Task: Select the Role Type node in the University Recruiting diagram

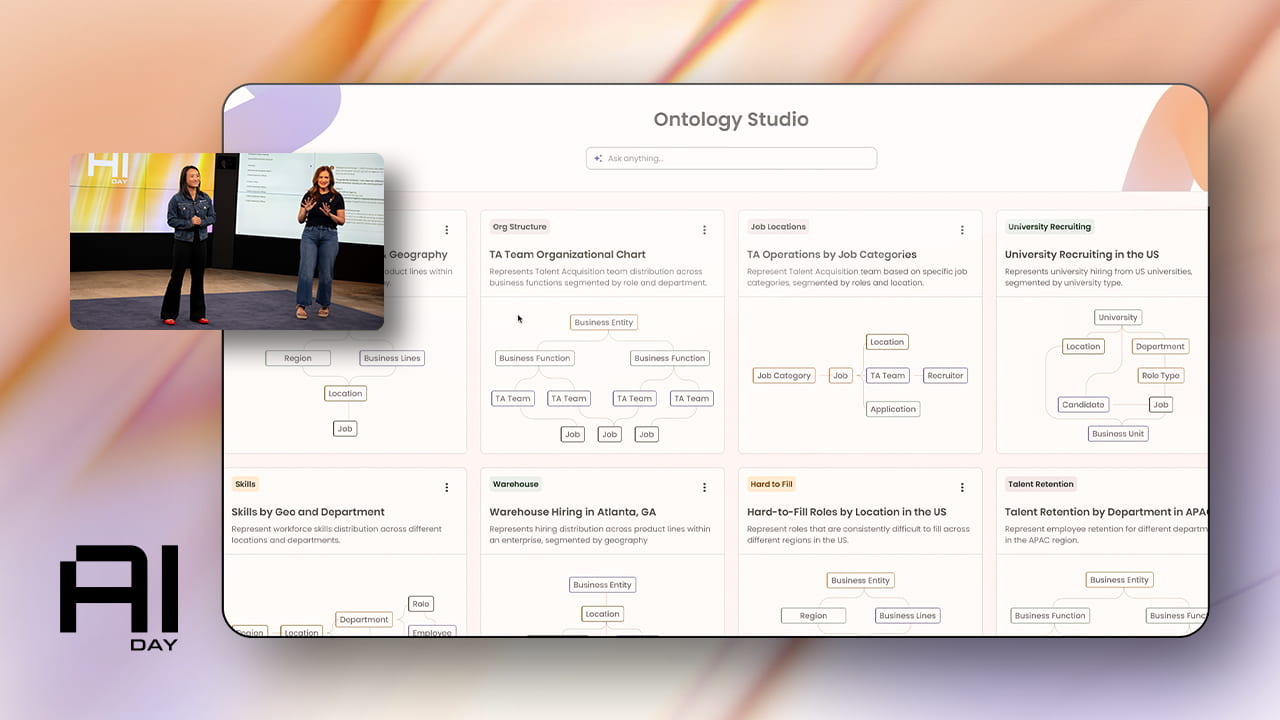Action: click(1161, 376)
